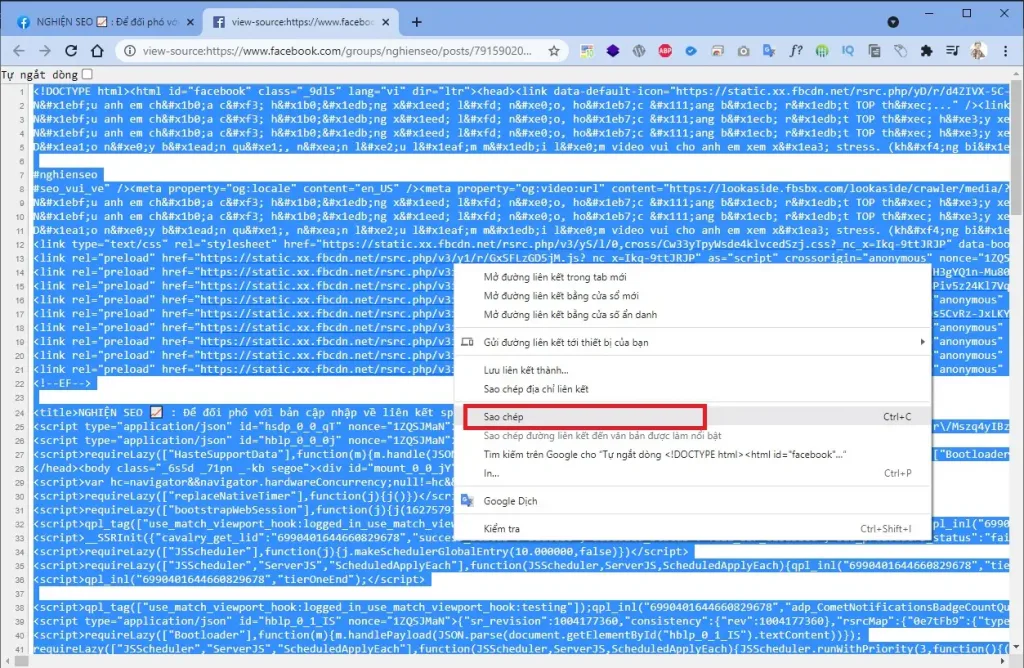The width and height of the screenshot is (1024, 668).
Task: Go forward with the forward arrow
Action: (x=44, y=50)
